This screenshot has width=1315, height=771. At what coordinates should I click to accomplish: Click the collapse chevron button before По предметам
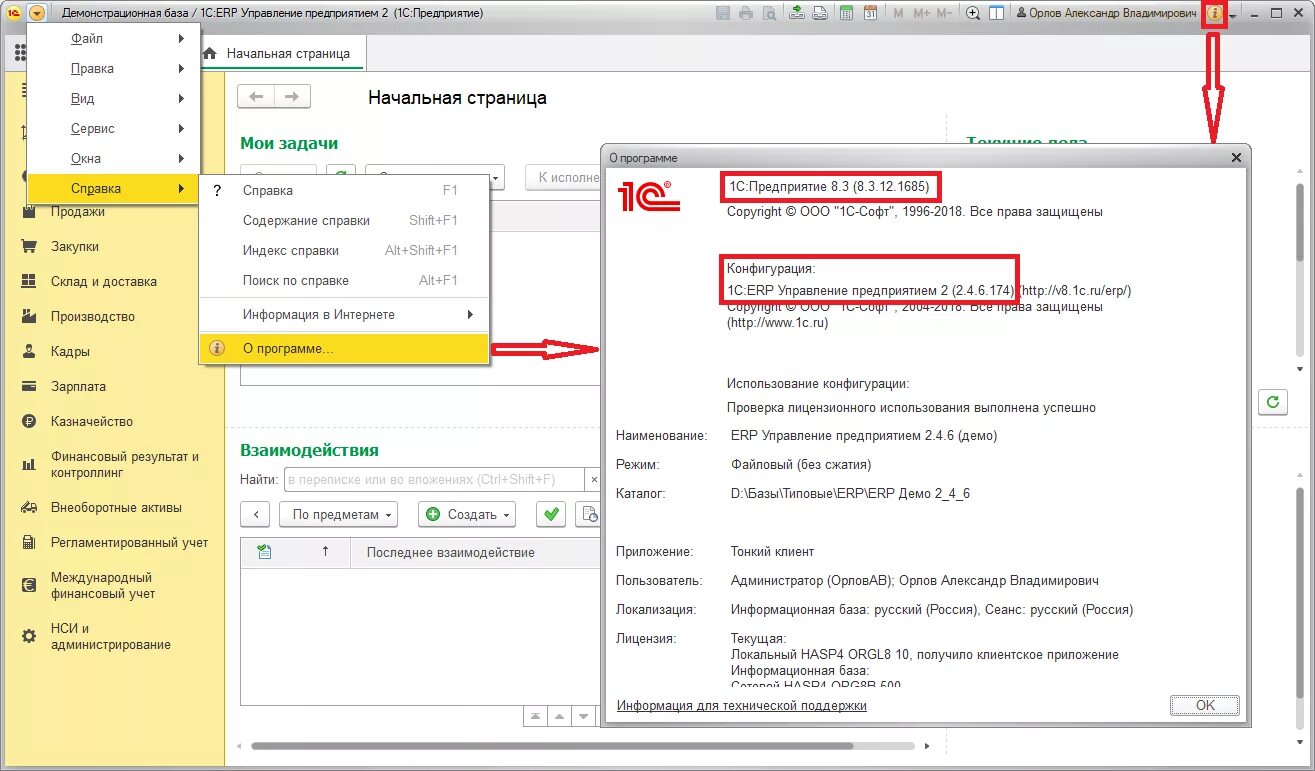click(256, 514)
